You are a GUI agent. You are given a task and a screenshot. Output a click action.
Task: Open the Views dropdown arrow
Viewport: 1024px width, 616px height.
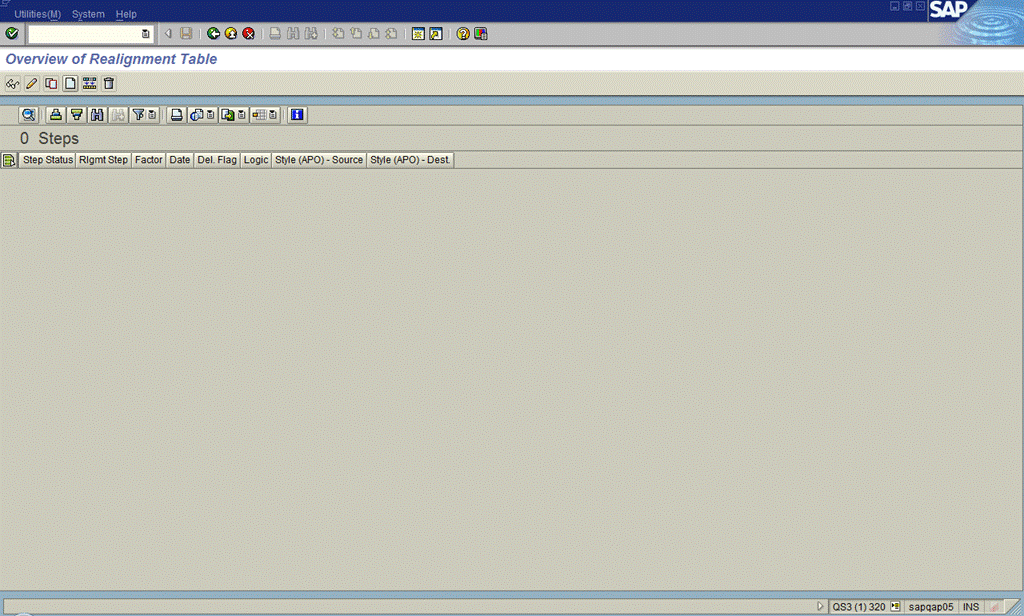point(211,115)
